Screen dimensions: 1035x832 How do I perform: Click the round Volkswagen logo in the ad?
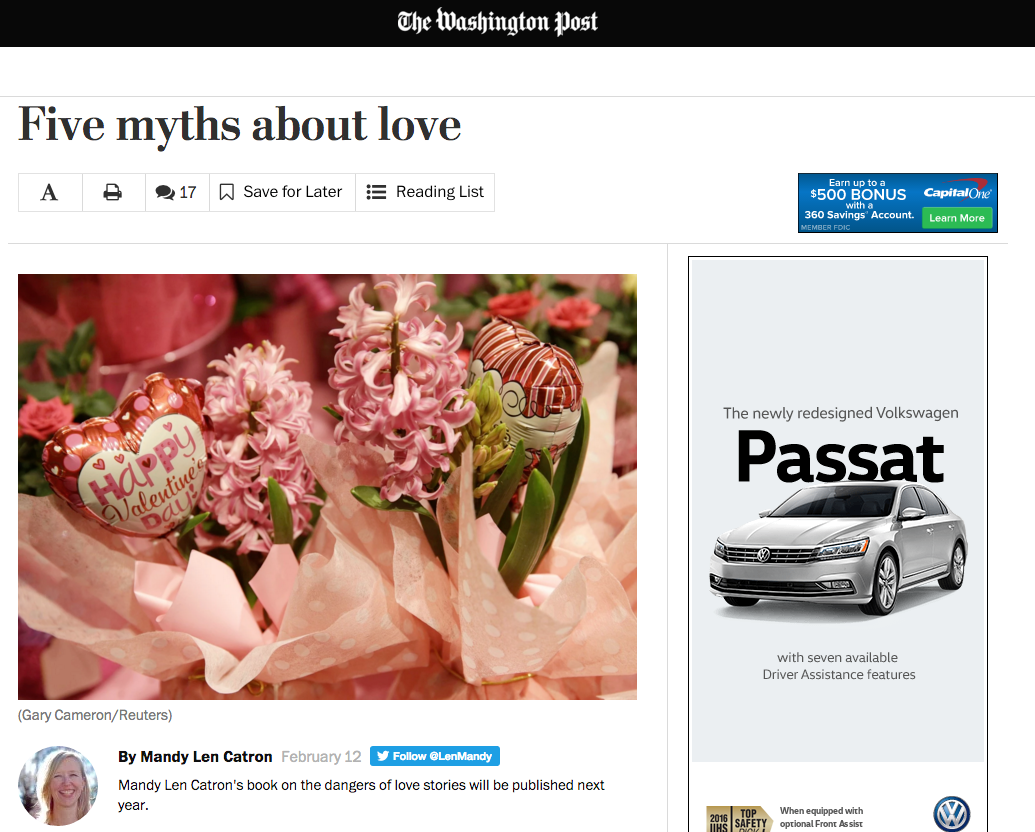tap(951, 814)
